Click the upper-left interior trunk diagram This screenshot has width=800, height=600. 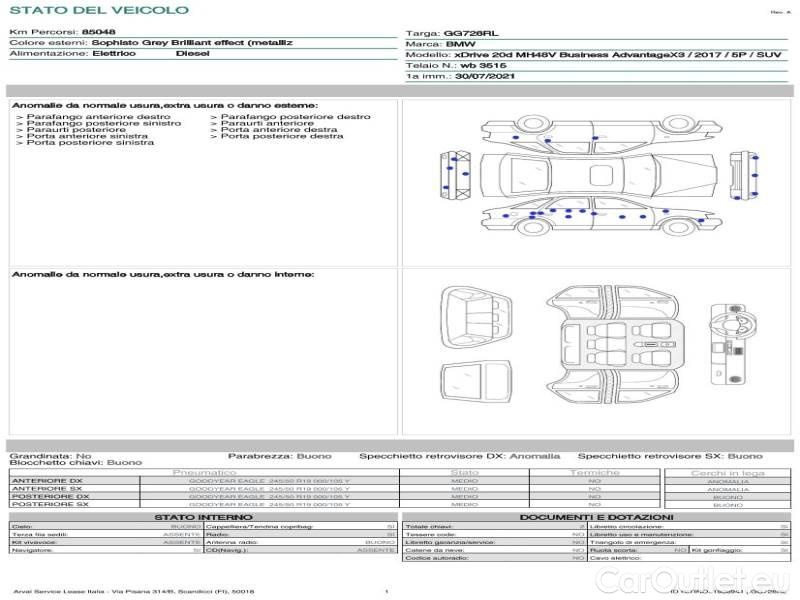474,311
